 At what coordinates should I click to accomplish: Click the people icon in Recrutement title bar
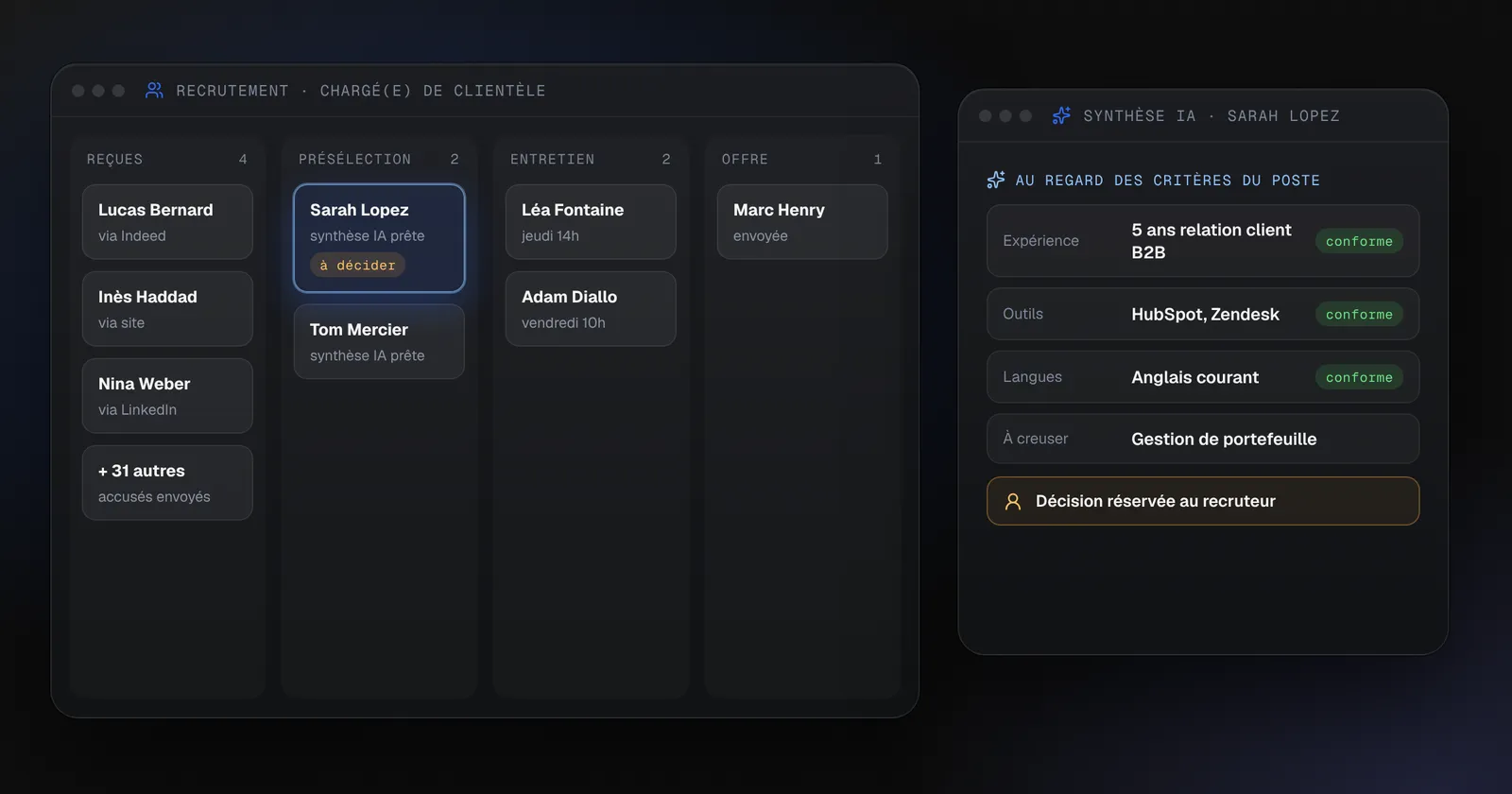pos(154,91)
